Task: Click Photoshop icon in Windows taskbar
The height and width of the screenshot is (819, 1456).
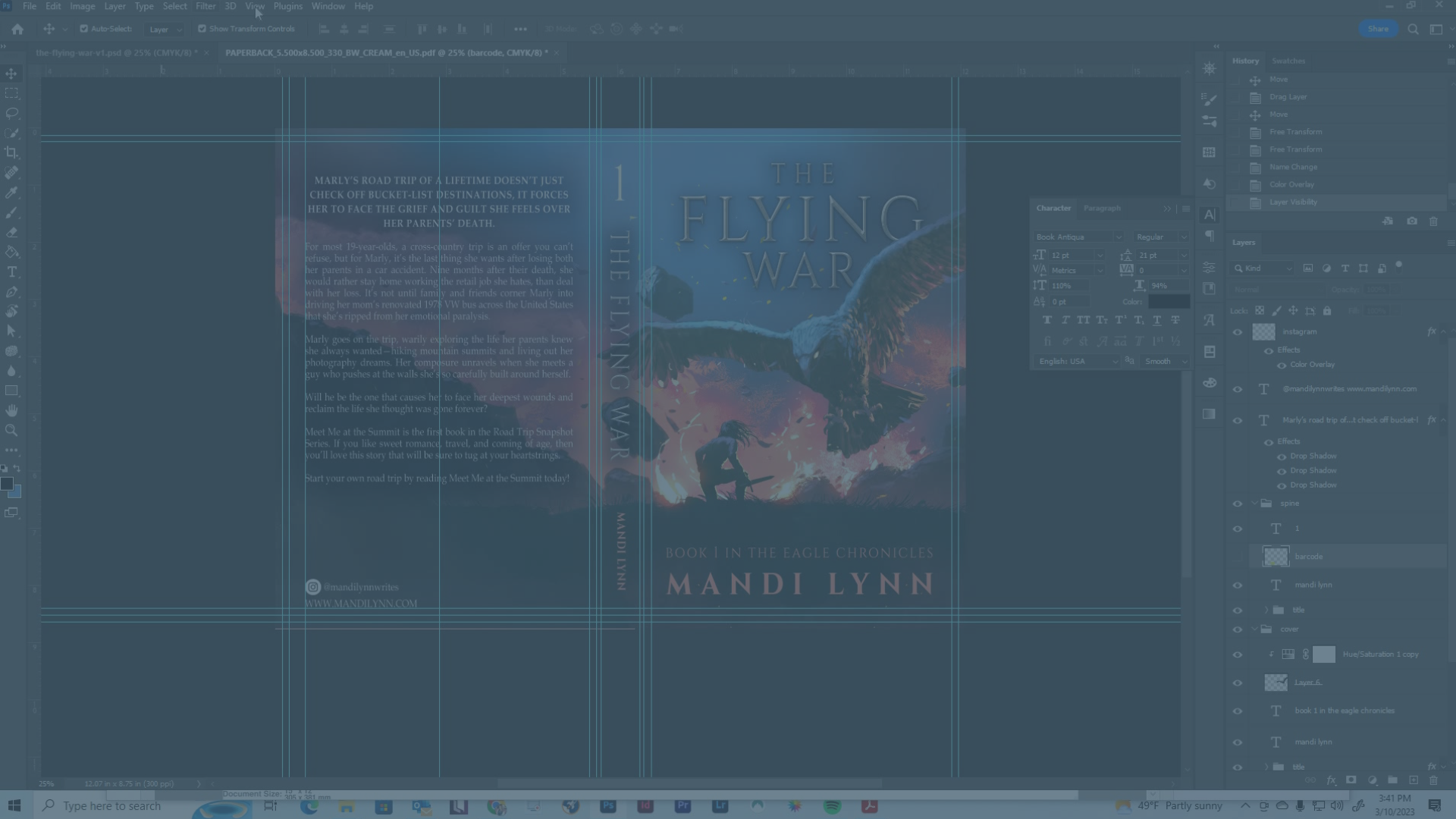Action: click(x=607, y=805)
